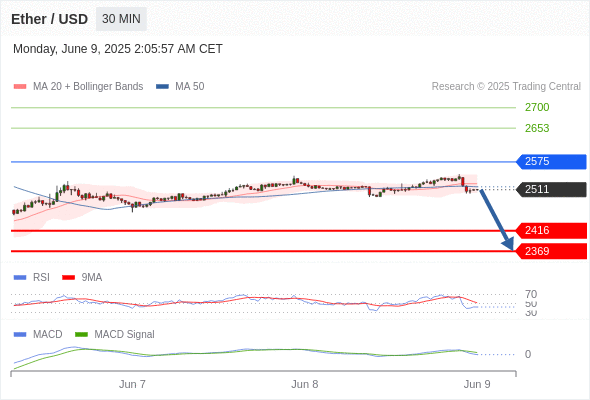Click the MACD Signal green legend swatch
The height and width of the screenshot is (400, 590).
(81, 335)
